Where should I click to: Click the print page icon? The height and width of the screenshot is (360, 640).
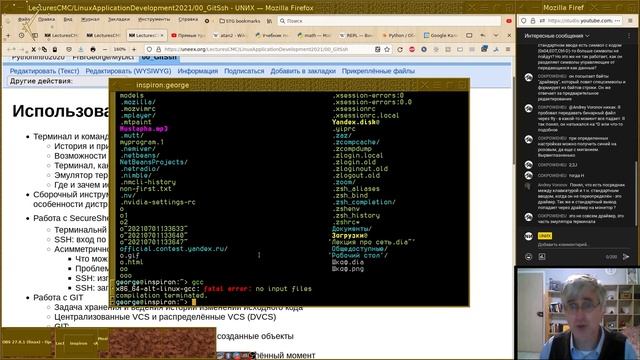pyautogui.click(x=93, y=49)
